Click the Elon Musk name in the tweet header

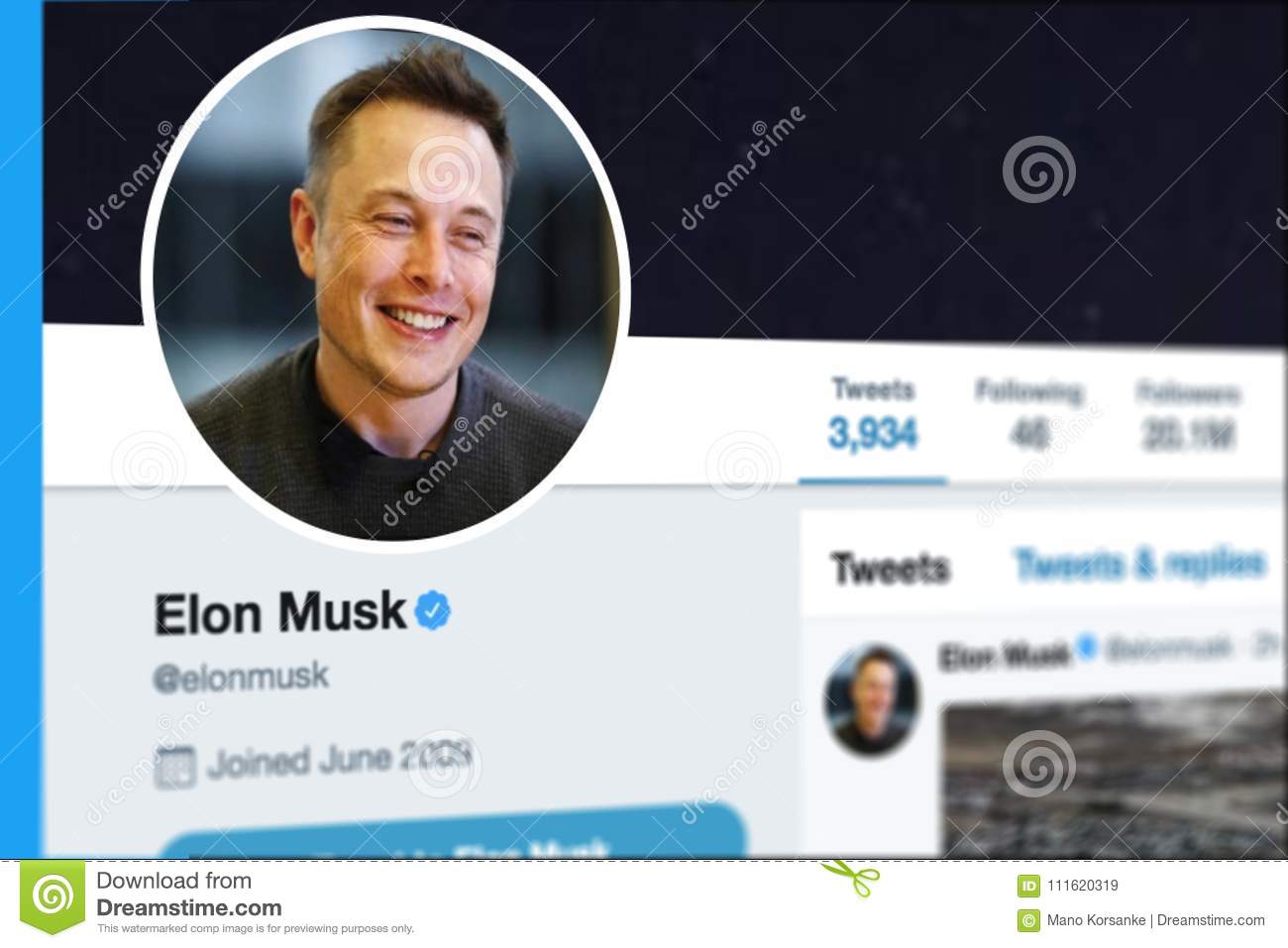[x=1004, y=654]
